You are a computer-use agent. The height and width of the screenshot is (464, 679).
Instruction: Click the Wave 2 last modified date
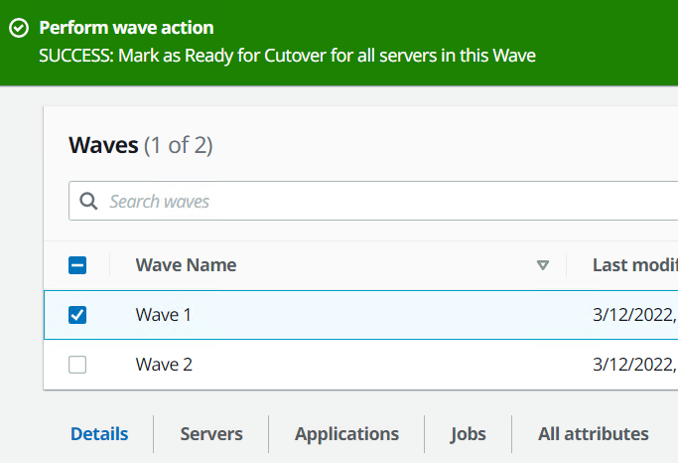634,365
